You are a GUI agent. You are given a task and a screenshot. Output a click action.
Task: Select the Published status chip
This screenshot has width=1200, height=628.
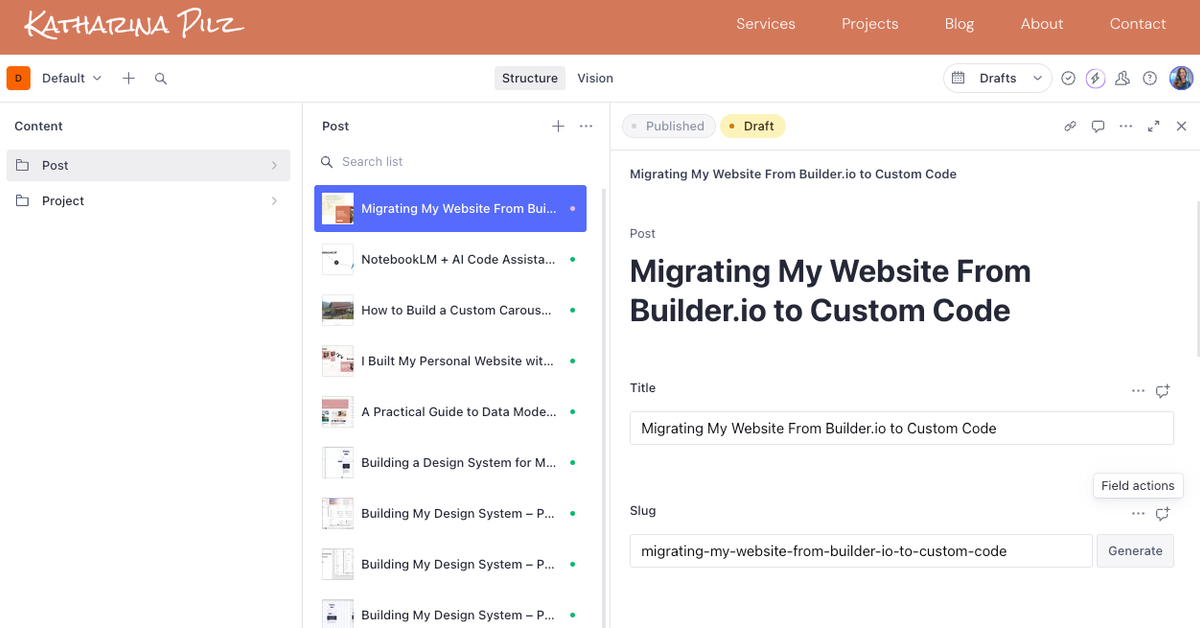pyautogui.click(x=668, y=126)
